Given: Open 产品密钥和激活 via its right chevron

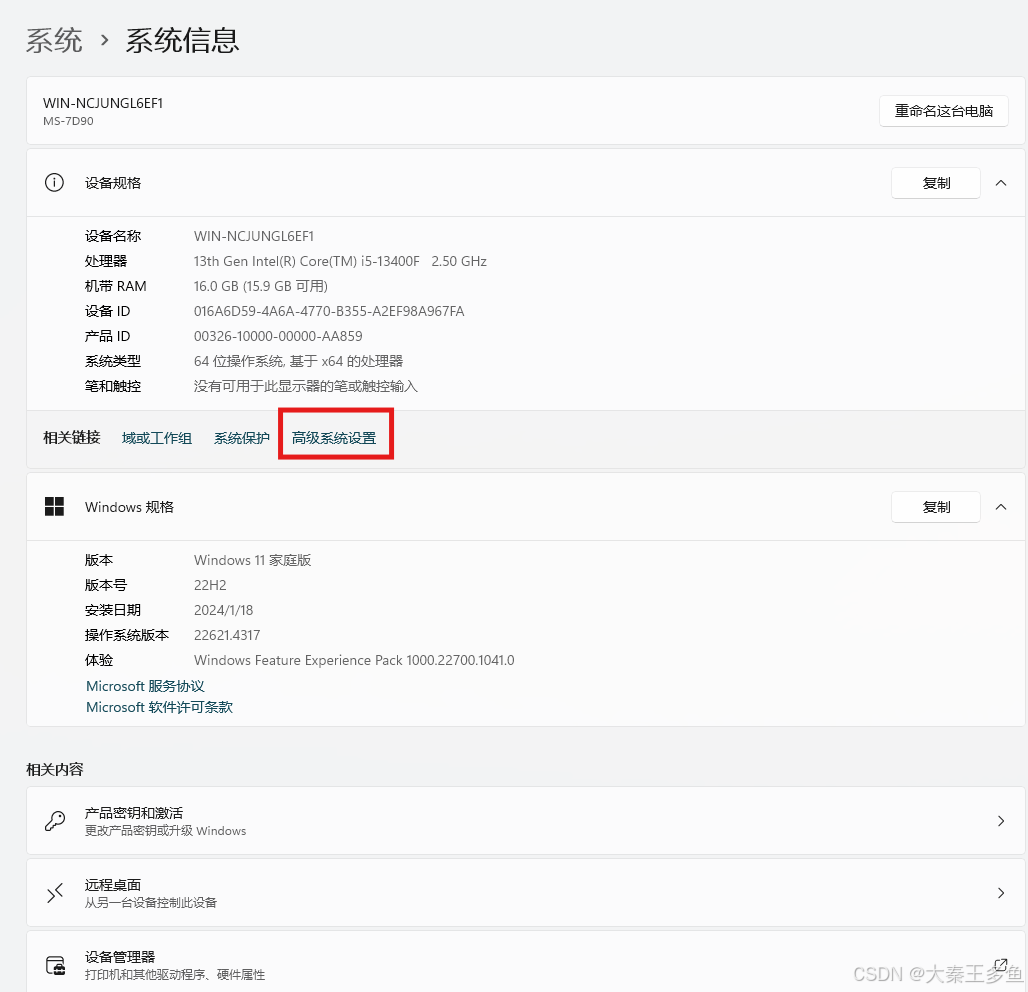Looking at the screenshot, I should pyautogui.click(x=1001, y=821).
